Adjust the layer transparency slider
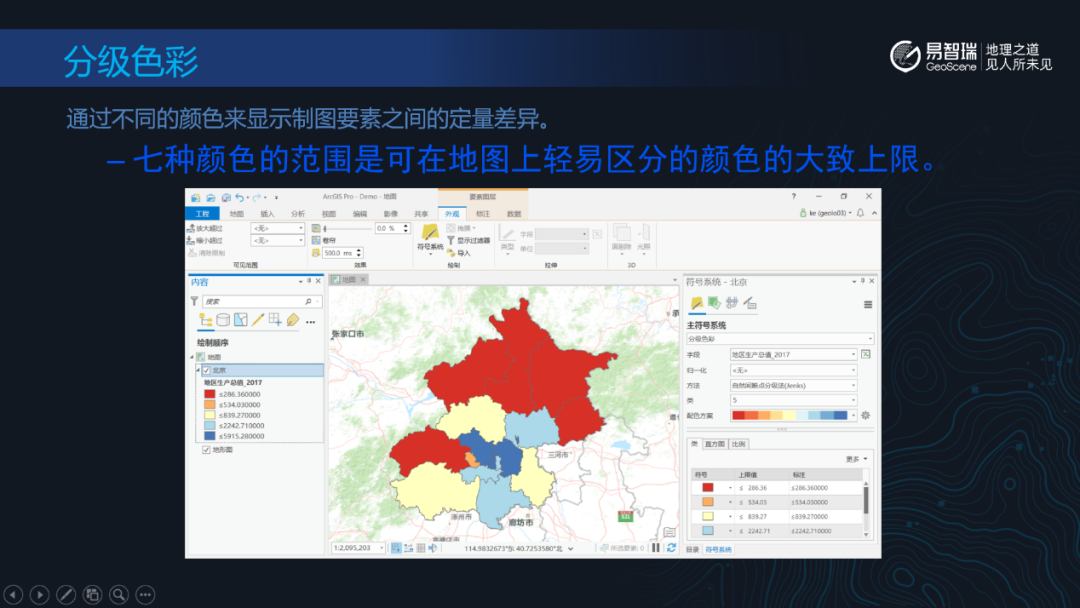 pyautogui.click(x=346, y=229)
